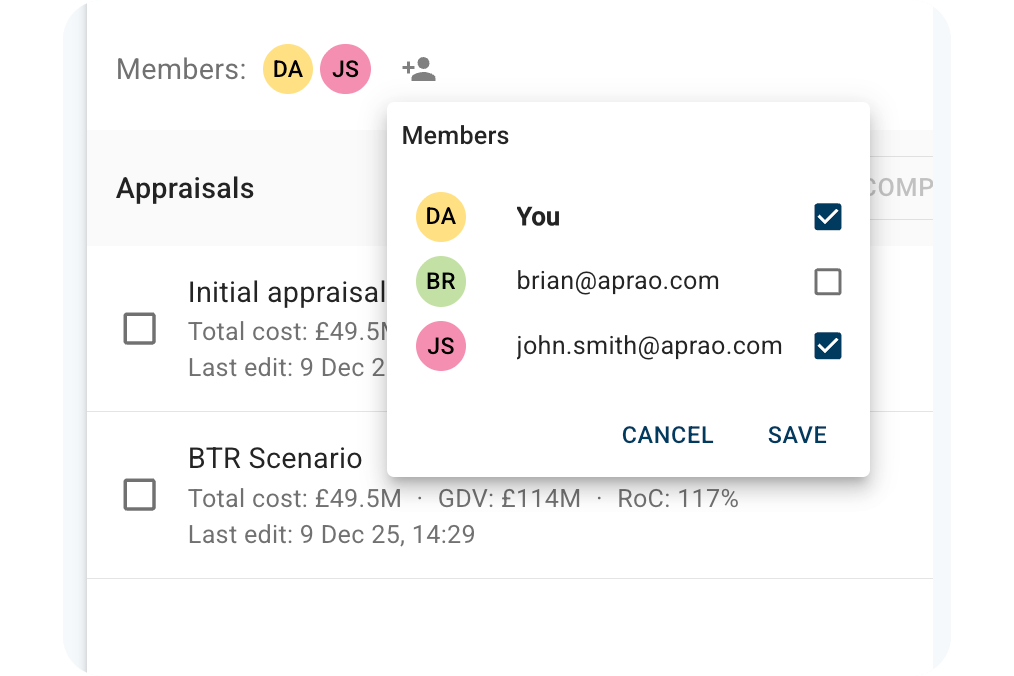The height and width of the screenshot is (676, 1014).
Task: Click the green BR avatar
Action: pos(441,282)
